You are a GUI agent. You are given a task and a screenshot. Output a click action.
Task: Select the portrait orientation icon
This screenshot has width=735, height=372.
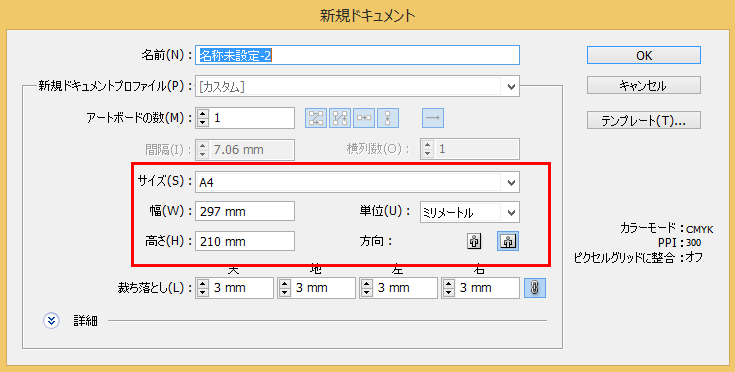tap(474, 241)
